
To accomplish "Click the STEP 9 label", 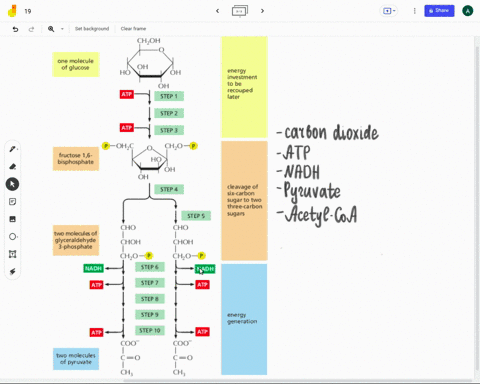I will click(x=150, y=315).
